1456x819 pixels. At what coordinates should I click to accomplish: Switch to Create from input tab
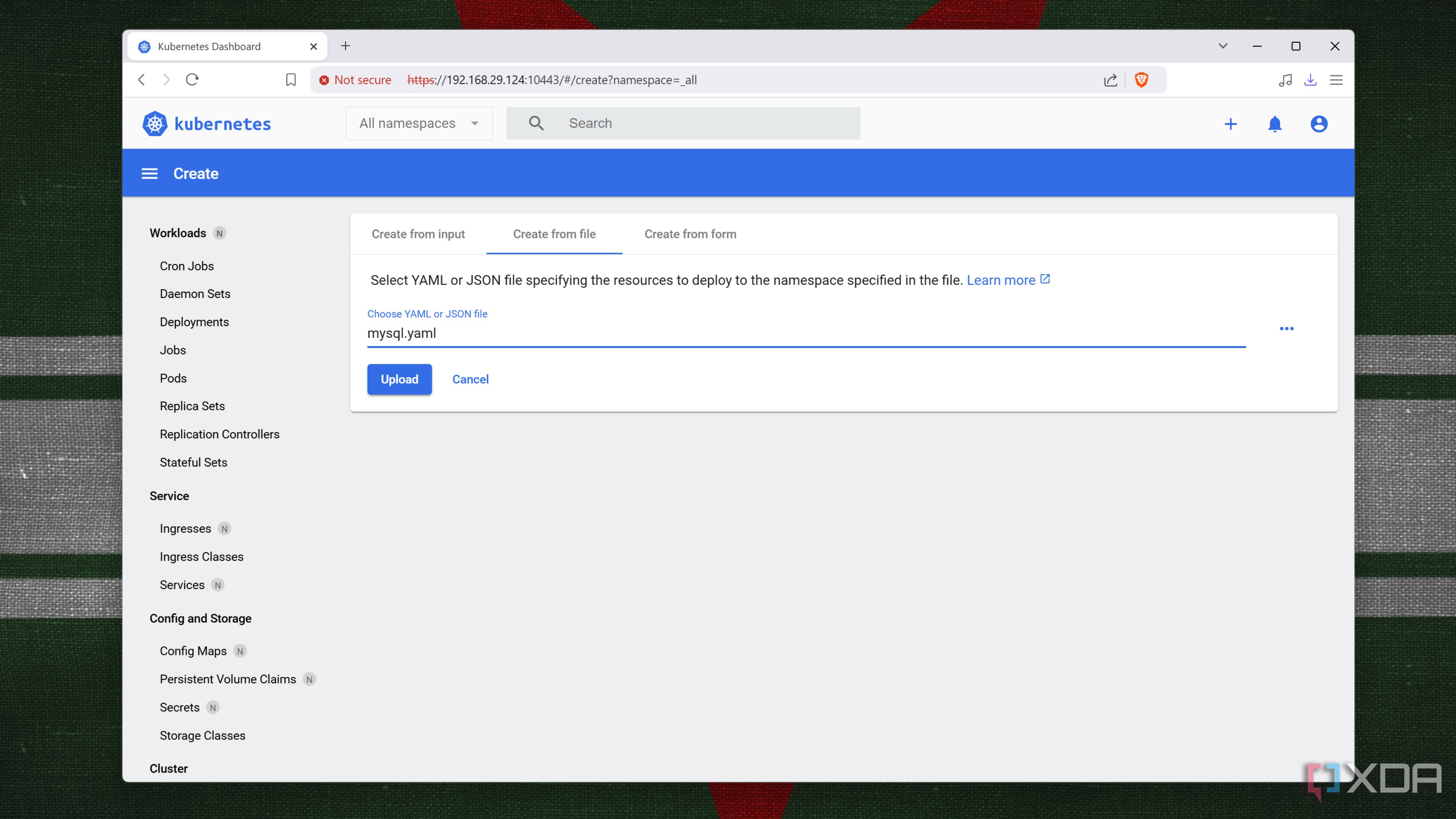(418, 234)
